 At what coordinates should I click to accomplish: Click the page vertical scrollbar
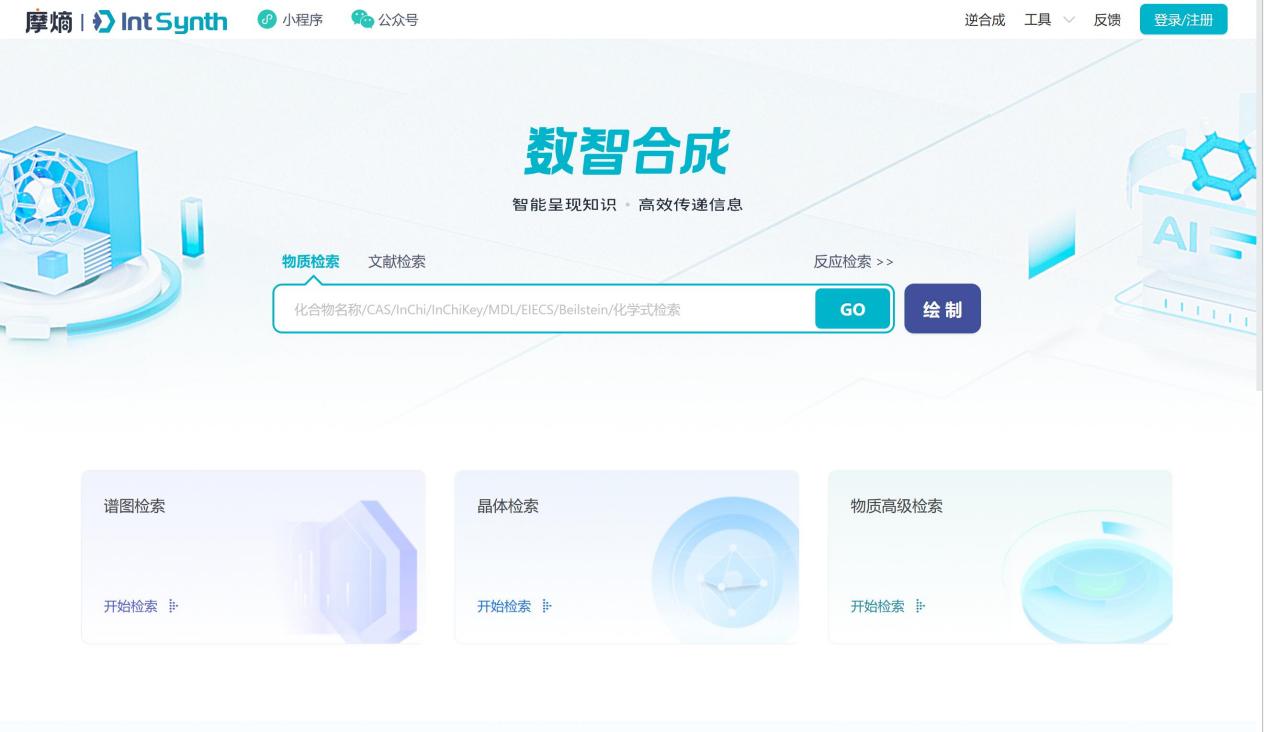point(1259,366)
